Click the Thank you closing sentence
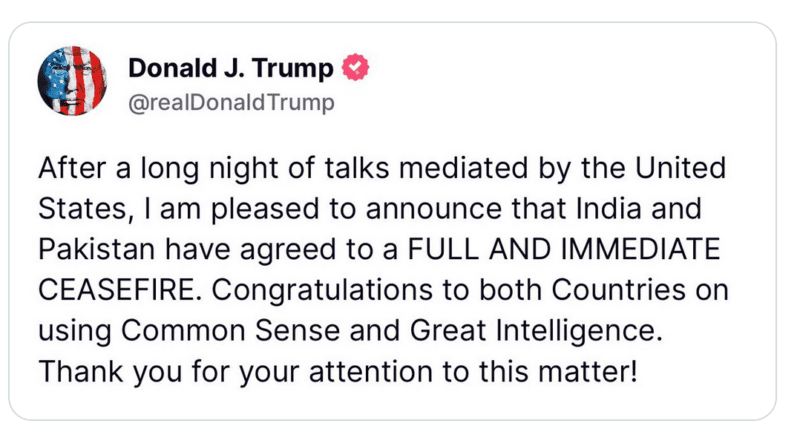The width and height of the screenshot is (800, 435). click(x=338, y=371)
